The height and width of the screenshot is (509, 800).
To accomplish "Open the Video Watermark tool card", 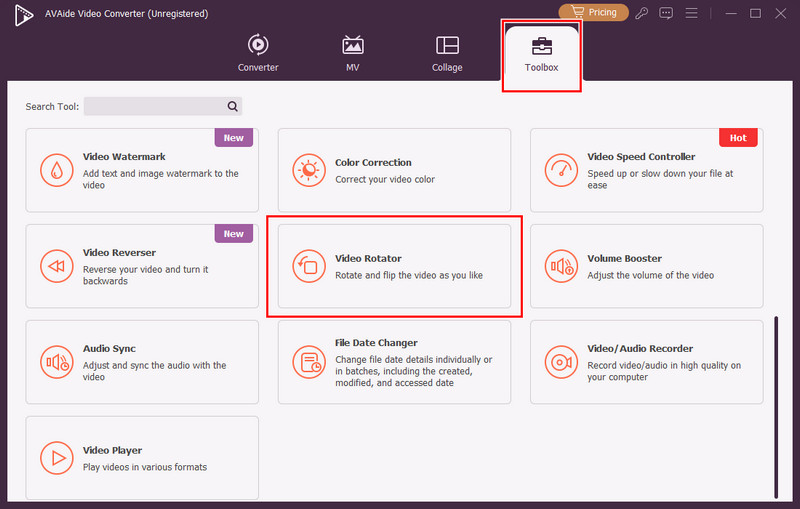I will click(142, 170).
